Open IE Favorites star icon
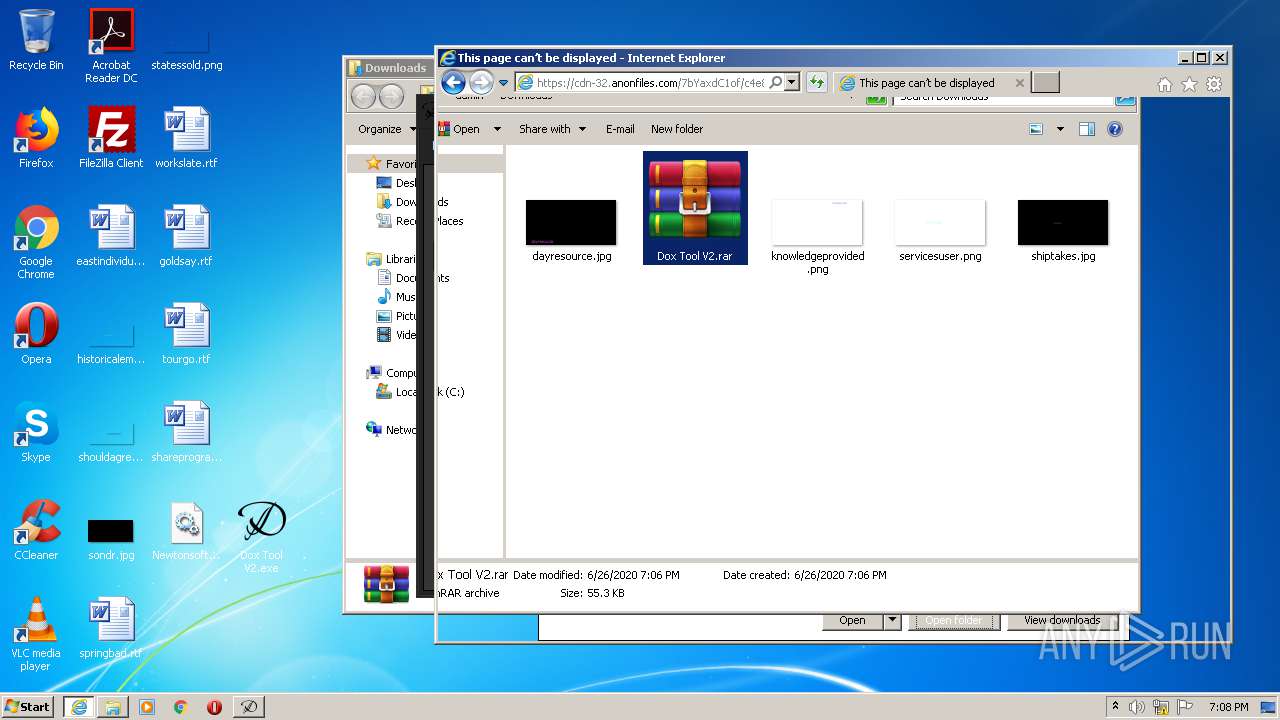Image resolution: width=1280 pixels, height=720 pixels. pos(1189,85)
